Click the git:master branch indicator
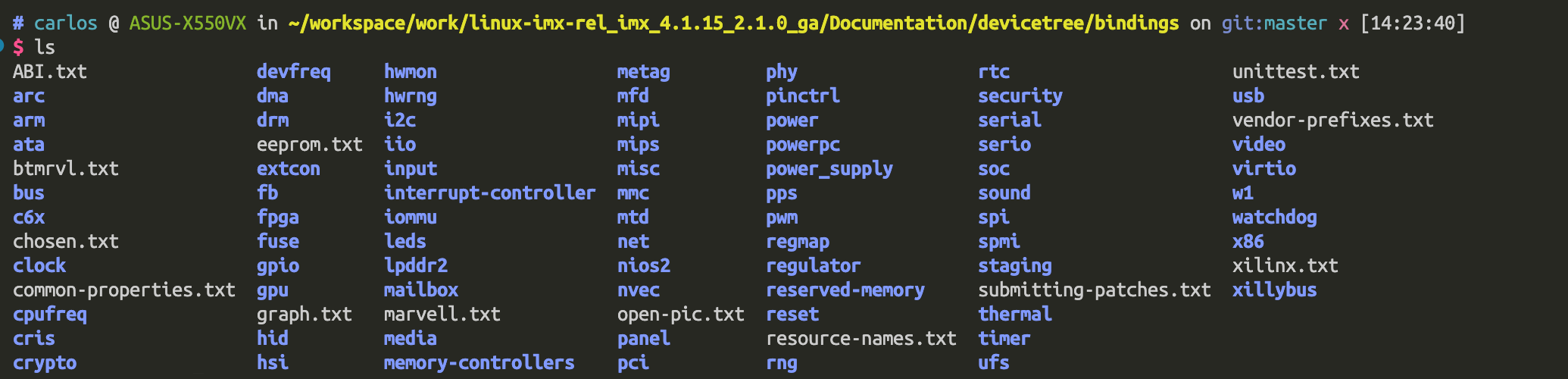The width and height of the screenshot is (1568, 379). pos(1273,23)
